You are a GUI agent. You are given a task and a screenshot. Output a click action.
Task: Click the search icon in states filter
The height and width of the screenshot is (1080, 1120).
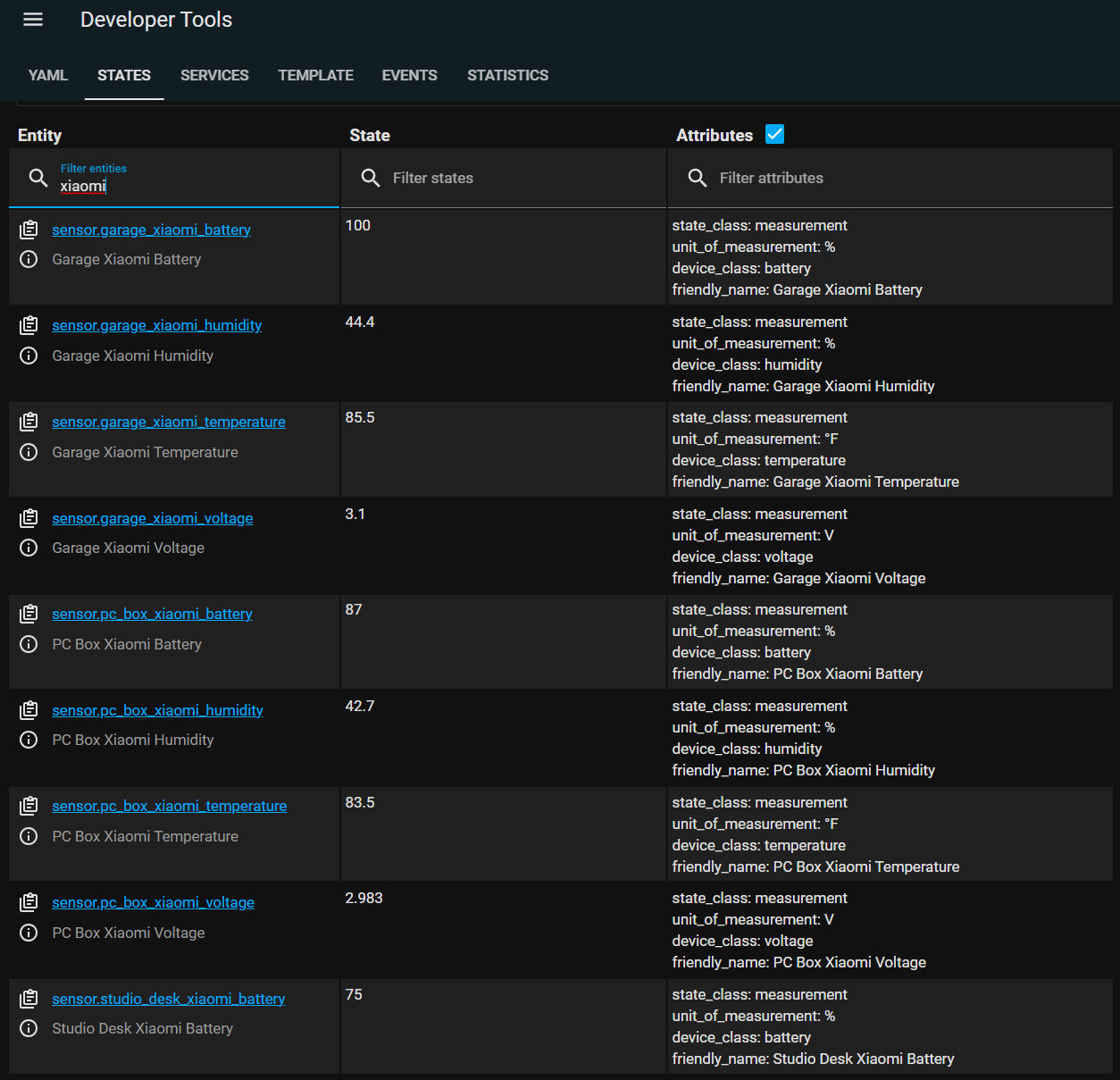(371, 178)
